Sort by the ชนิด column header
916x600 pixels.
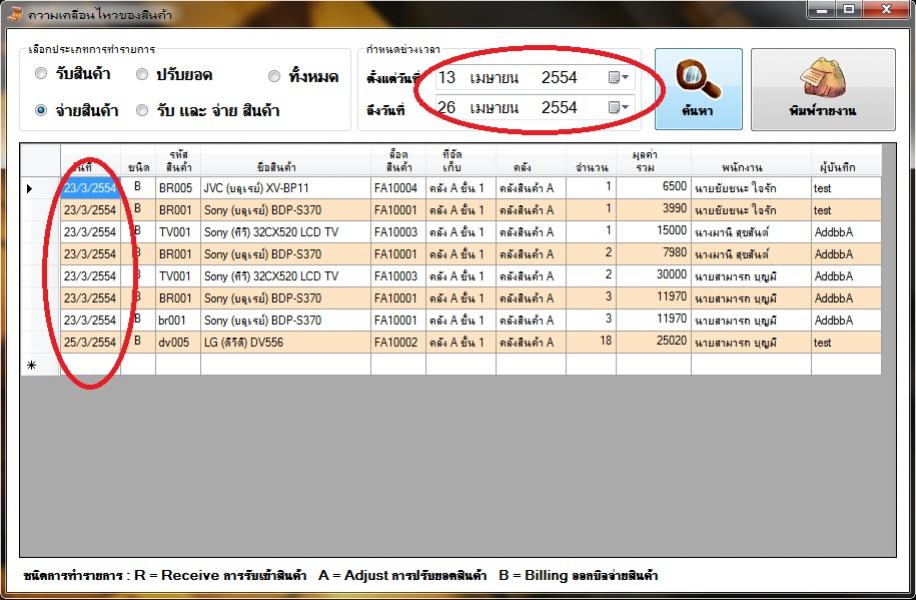pyautogui.click(x=138, y=161)
